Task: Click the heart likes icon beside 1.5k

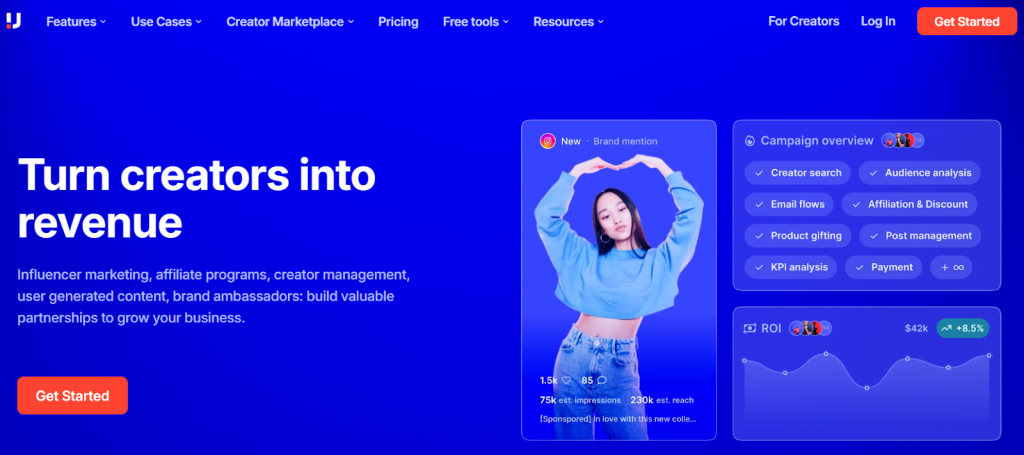Action: pos(566,380)
